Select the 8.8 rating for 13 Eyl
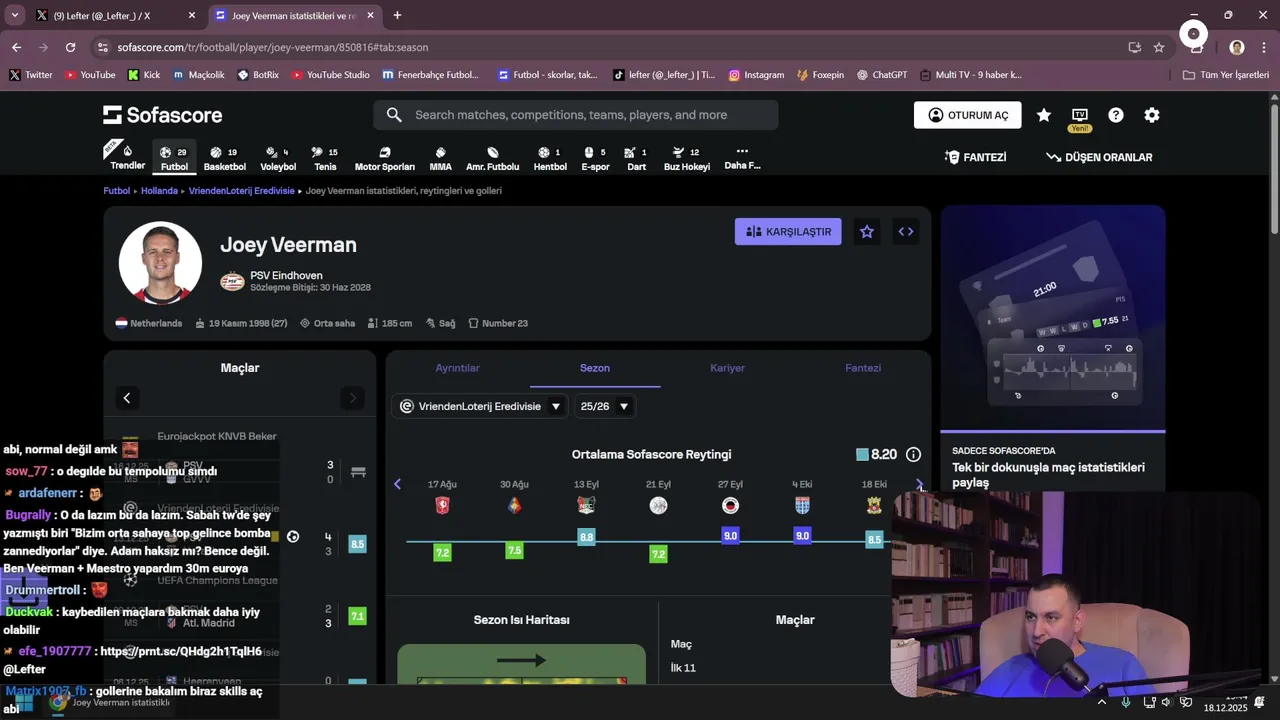Image resolution: width=1280 pixels, height=720 pixels. (x=586, y=537)
